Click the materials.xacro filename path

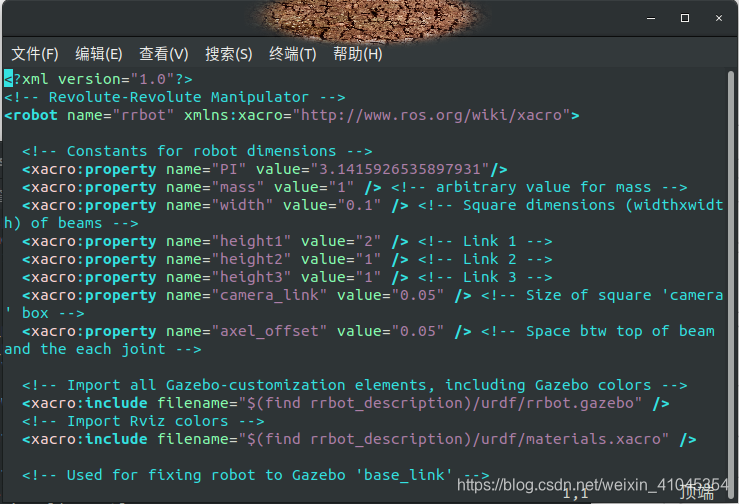tap(454, 439)
